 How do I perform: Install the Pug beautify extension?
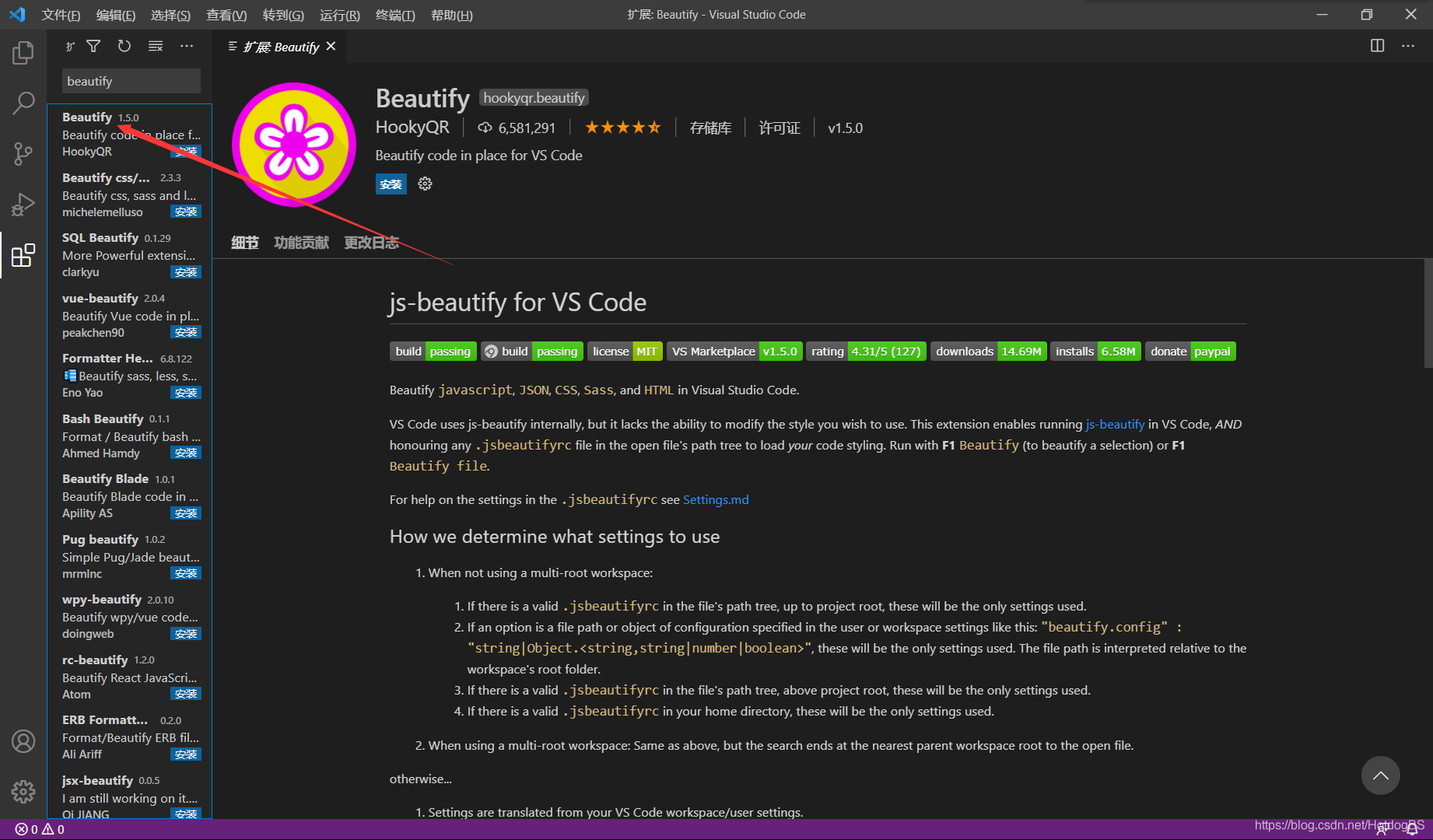(x=186, y=573)
